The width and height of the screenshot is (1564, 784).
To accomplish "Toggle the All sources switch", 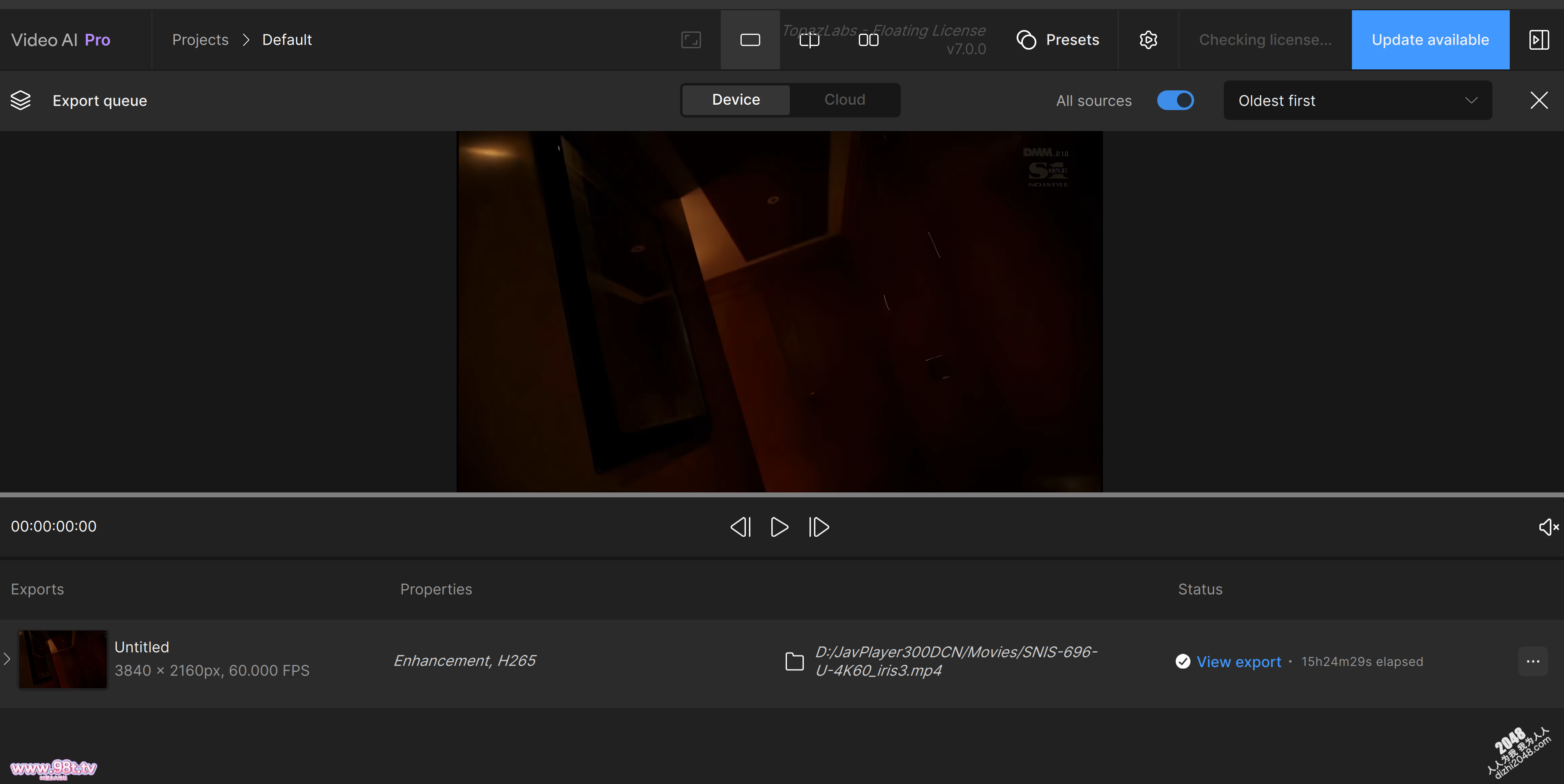I will pos(1175,101).
